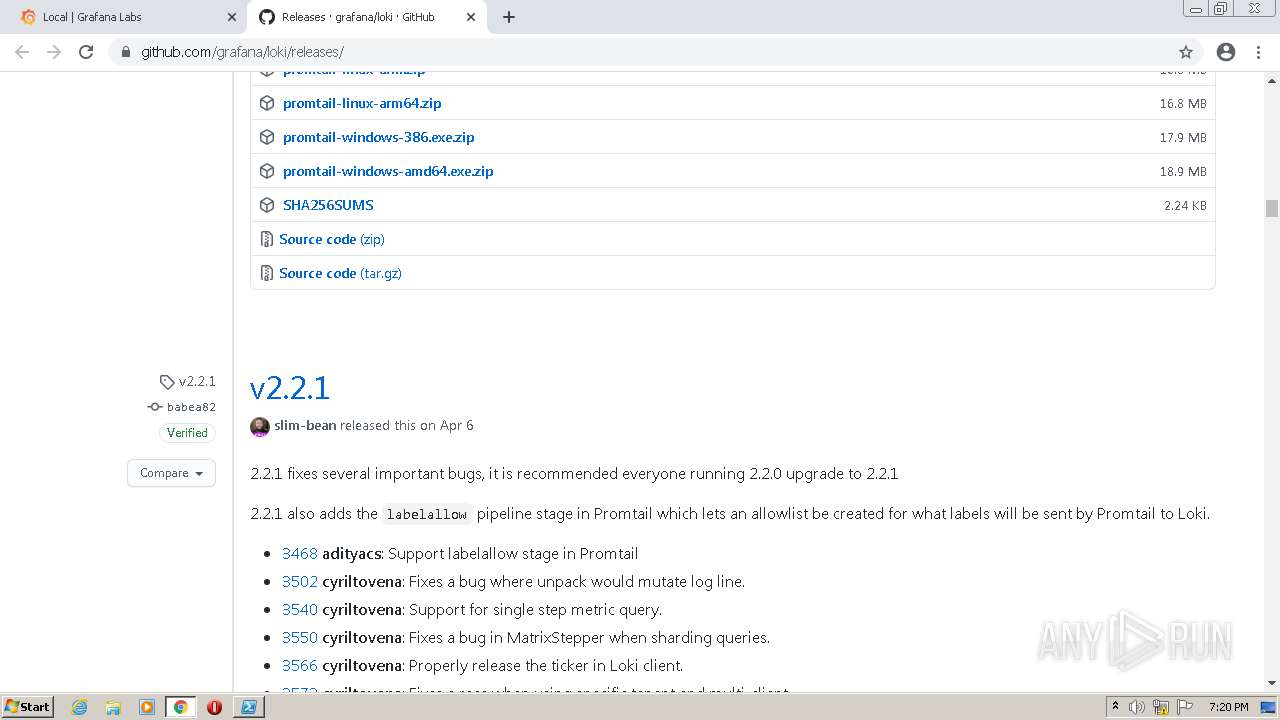The width and height of the screenshot is (1280, 720).
Task: Show hidden system tray icons
Action: click(1116, 706)
